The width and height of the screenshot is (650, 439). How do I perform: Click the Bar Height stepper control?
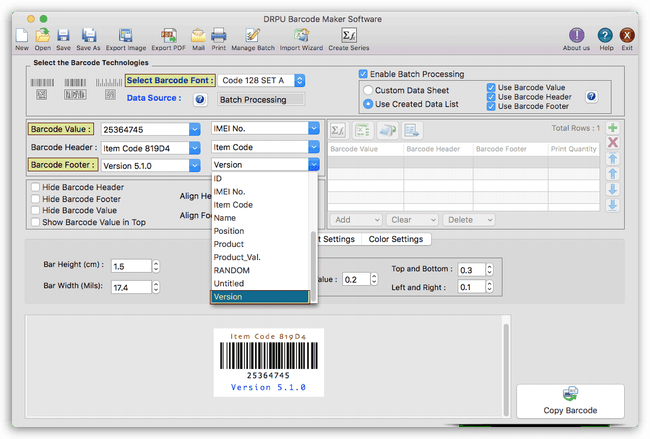(x=154, y=266)
